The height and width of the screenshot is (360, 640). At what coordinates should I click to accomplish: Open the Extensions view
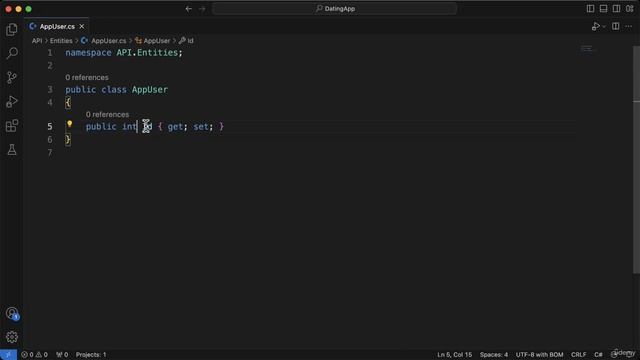pos(12,125)
